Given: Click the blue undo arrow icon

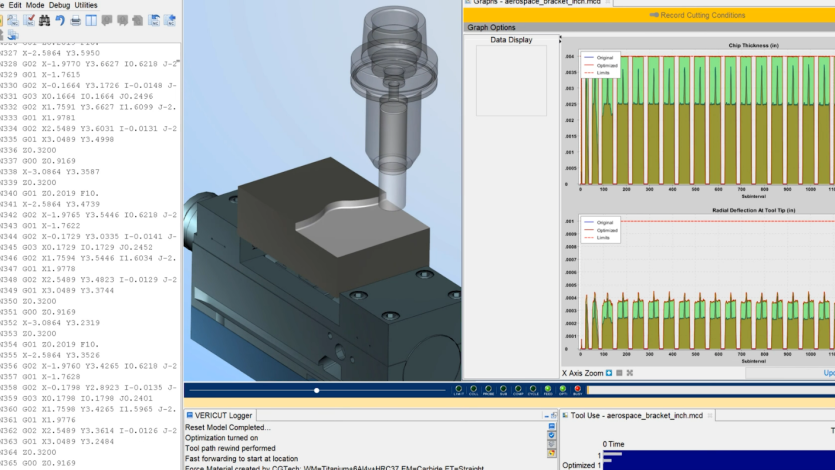Looking at the screenshot, I should click(x=60, y=20).
